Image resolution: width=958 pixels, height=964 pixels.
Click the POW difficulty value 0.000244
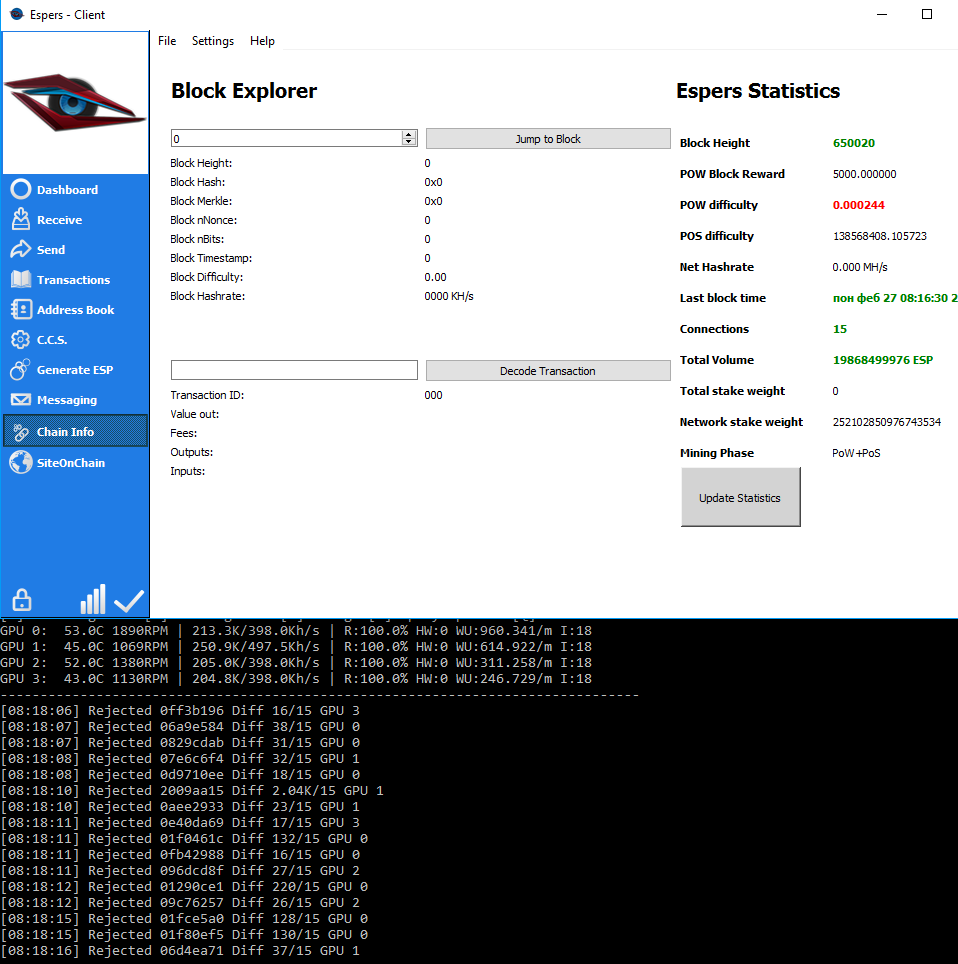tap(858, 205)
